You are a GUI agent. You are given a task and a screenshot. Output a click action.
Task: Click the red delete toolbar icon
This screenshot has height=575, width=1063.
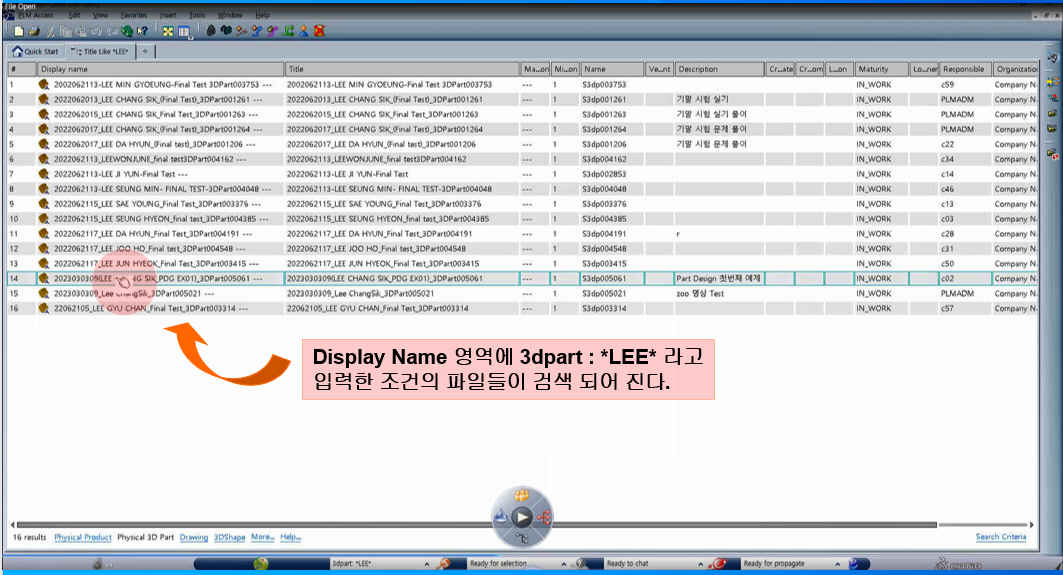coord(319,31)
